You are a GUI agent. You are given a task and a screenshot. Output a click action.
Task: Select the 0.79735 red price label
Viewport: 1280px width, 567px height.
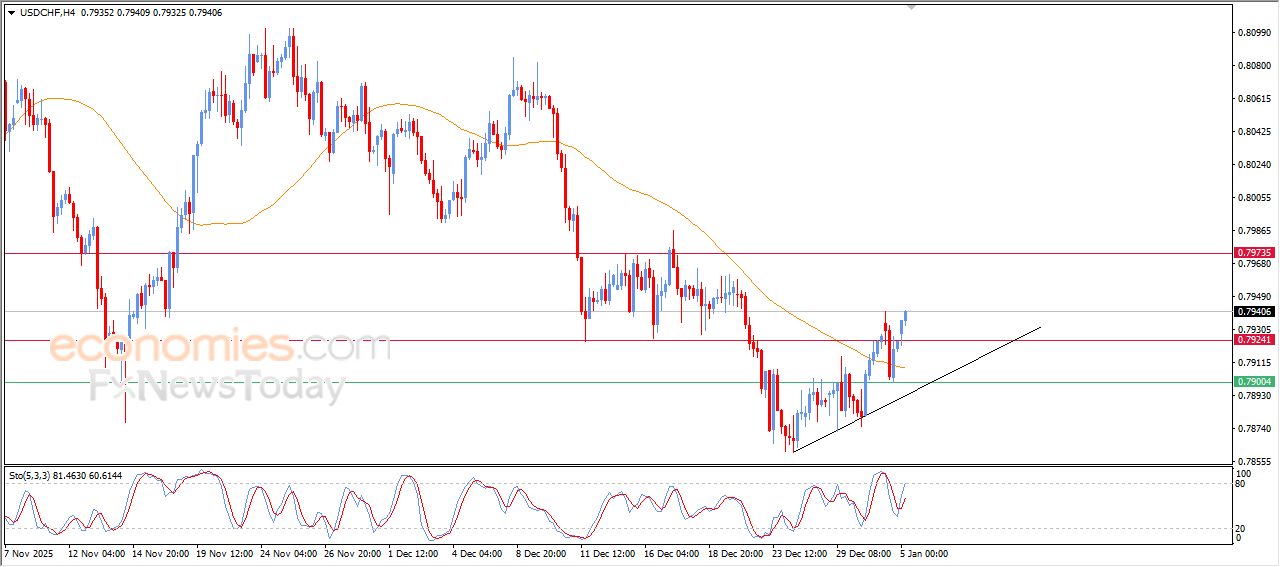tap(1255, 253)
